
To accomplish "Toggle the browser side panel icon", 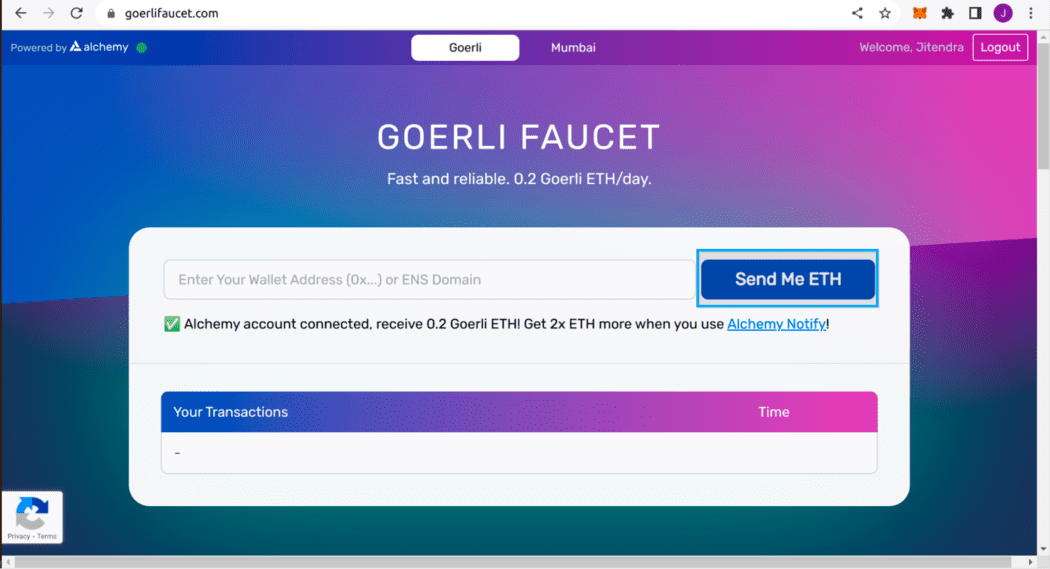I will (x=975, y=14).
